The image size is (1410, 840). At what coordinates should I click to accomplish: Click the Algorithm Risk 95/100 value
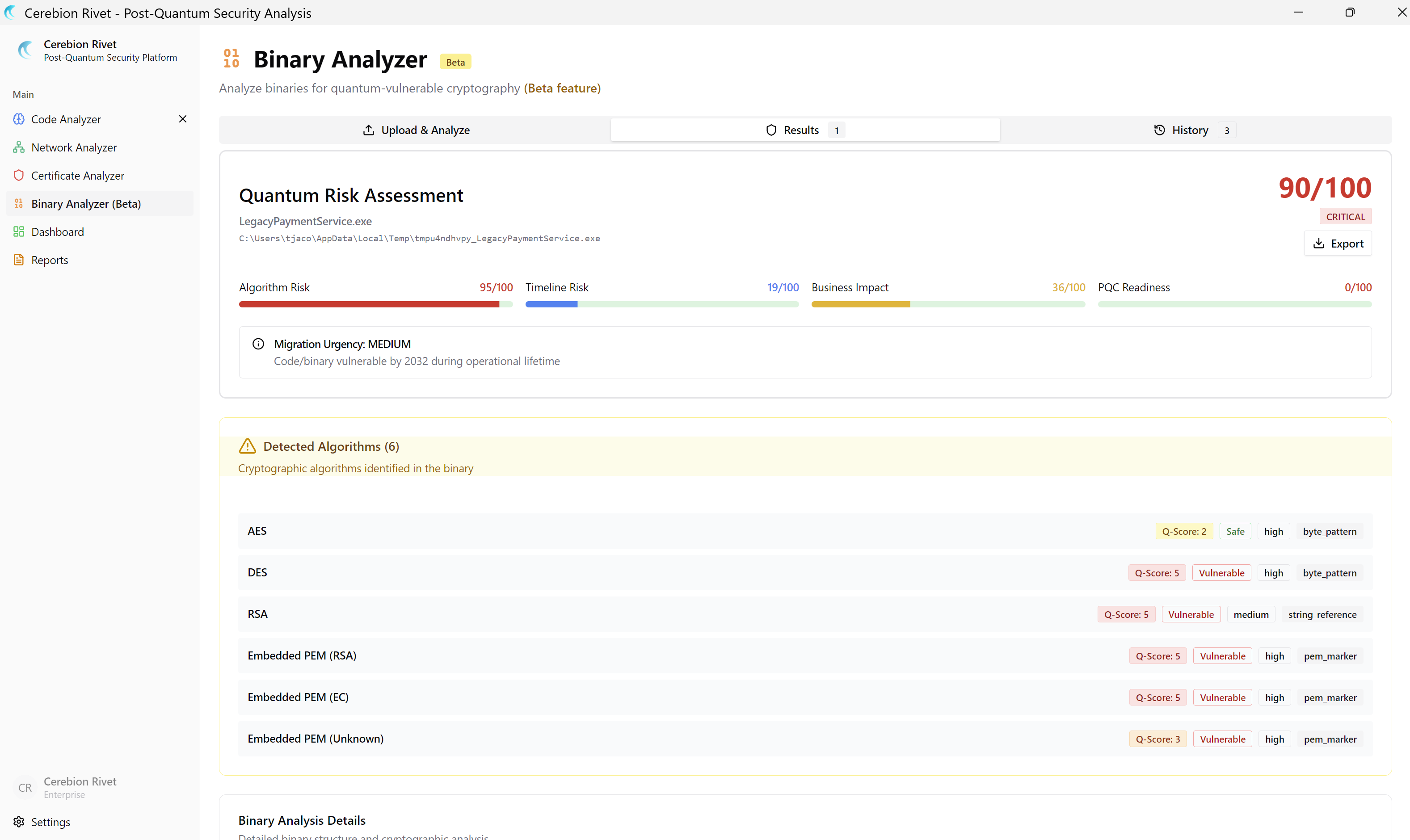496,287
